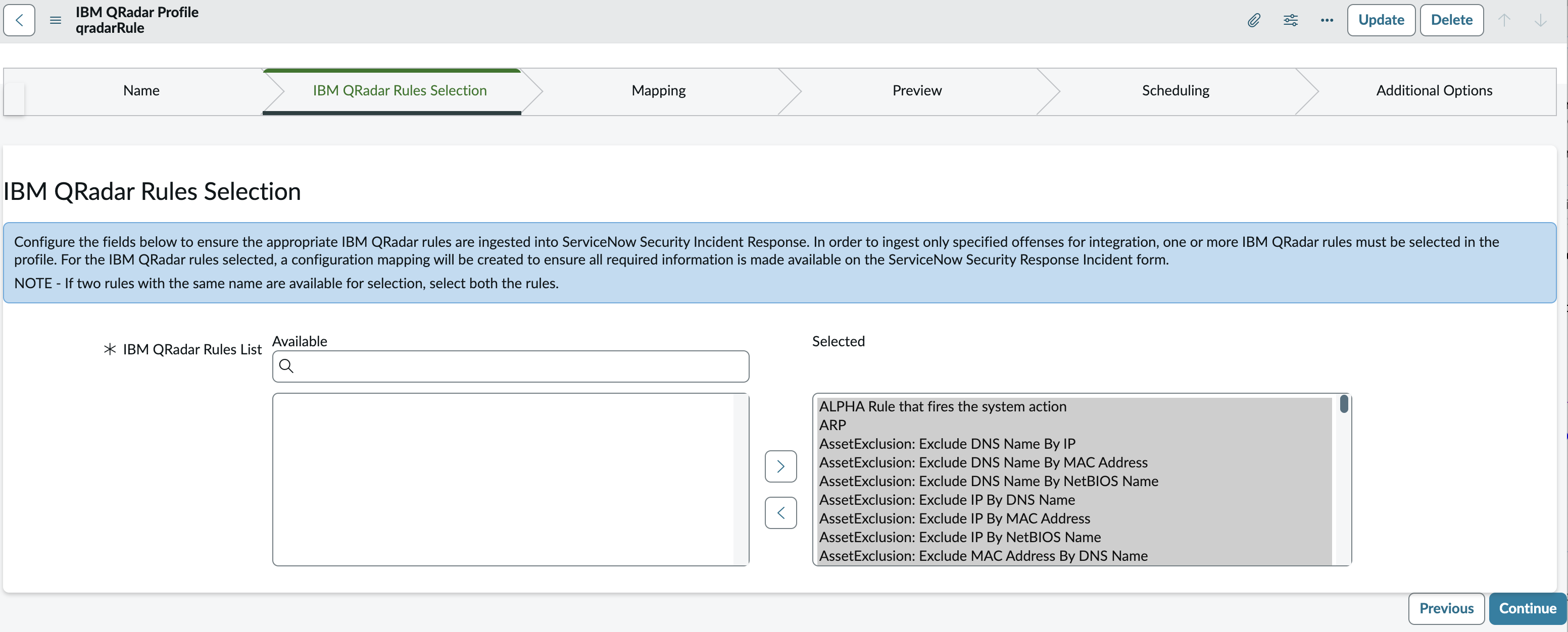Open the Additional Options step tab
The height and width of the screenshot is (632, 1568).
1434,91
